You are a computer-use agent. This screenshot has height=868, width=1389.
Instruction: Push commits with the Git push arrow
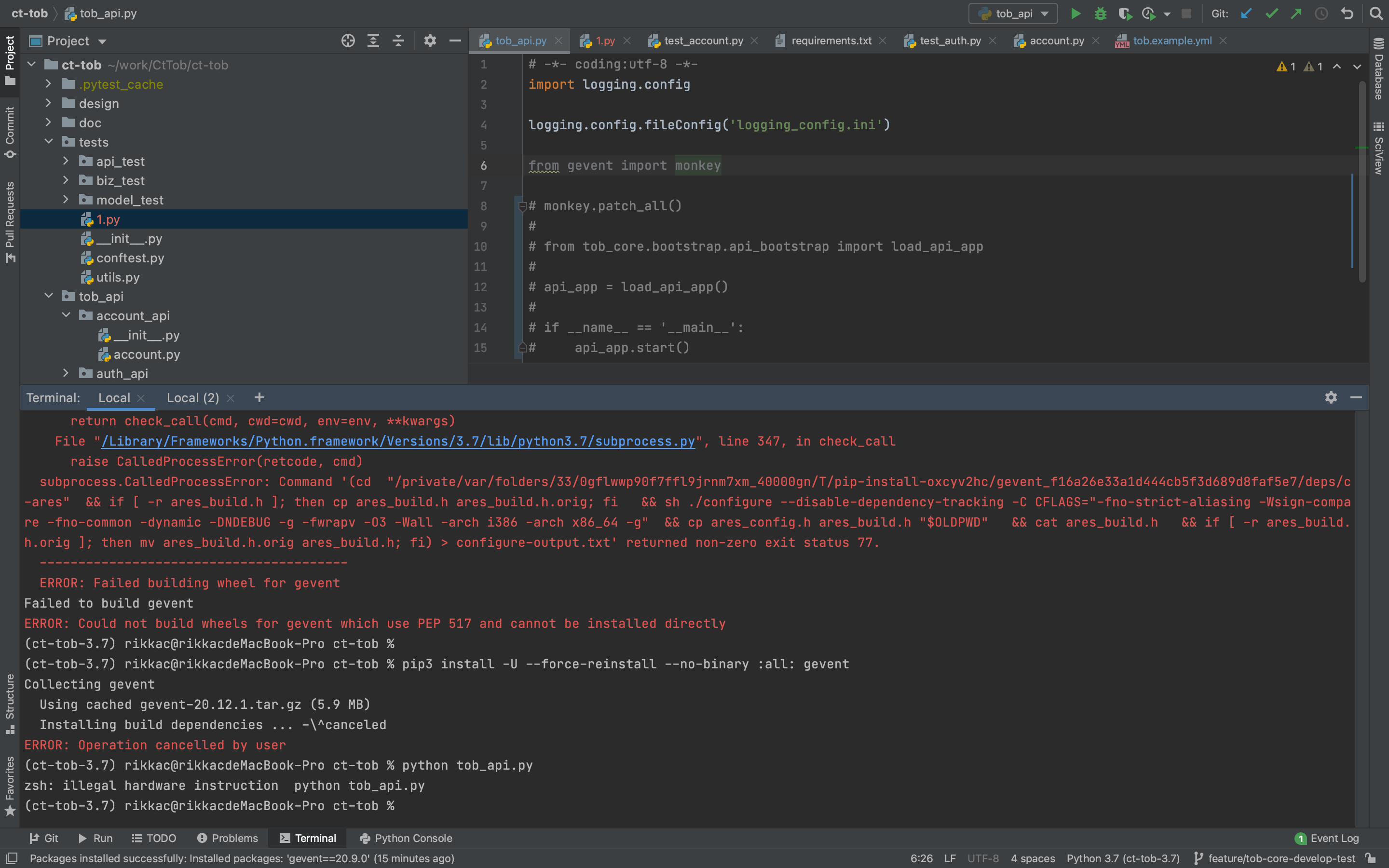coord(1296,13)
